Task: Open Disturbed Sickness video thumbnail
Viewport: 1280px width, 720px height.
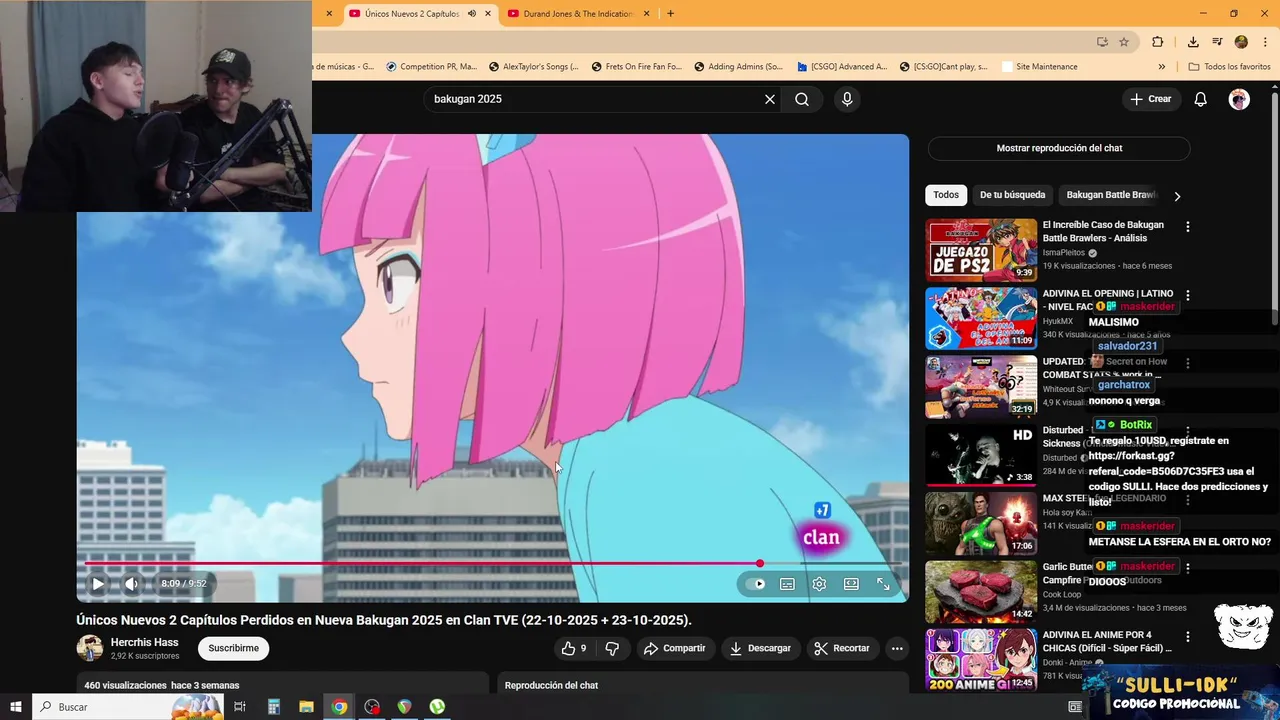Action: coord(981,455)
